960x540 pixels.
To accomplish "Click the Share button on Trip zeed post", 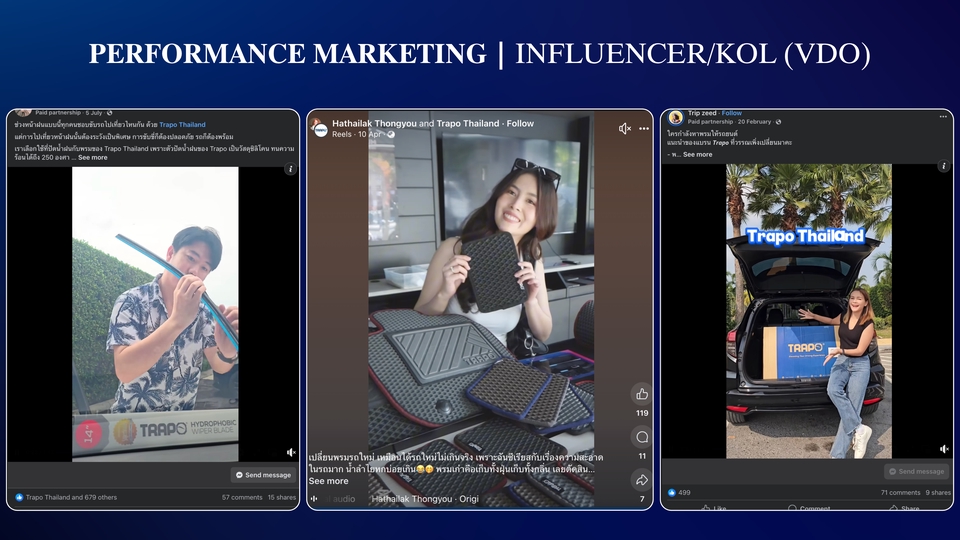I will [x=904, y=508].
